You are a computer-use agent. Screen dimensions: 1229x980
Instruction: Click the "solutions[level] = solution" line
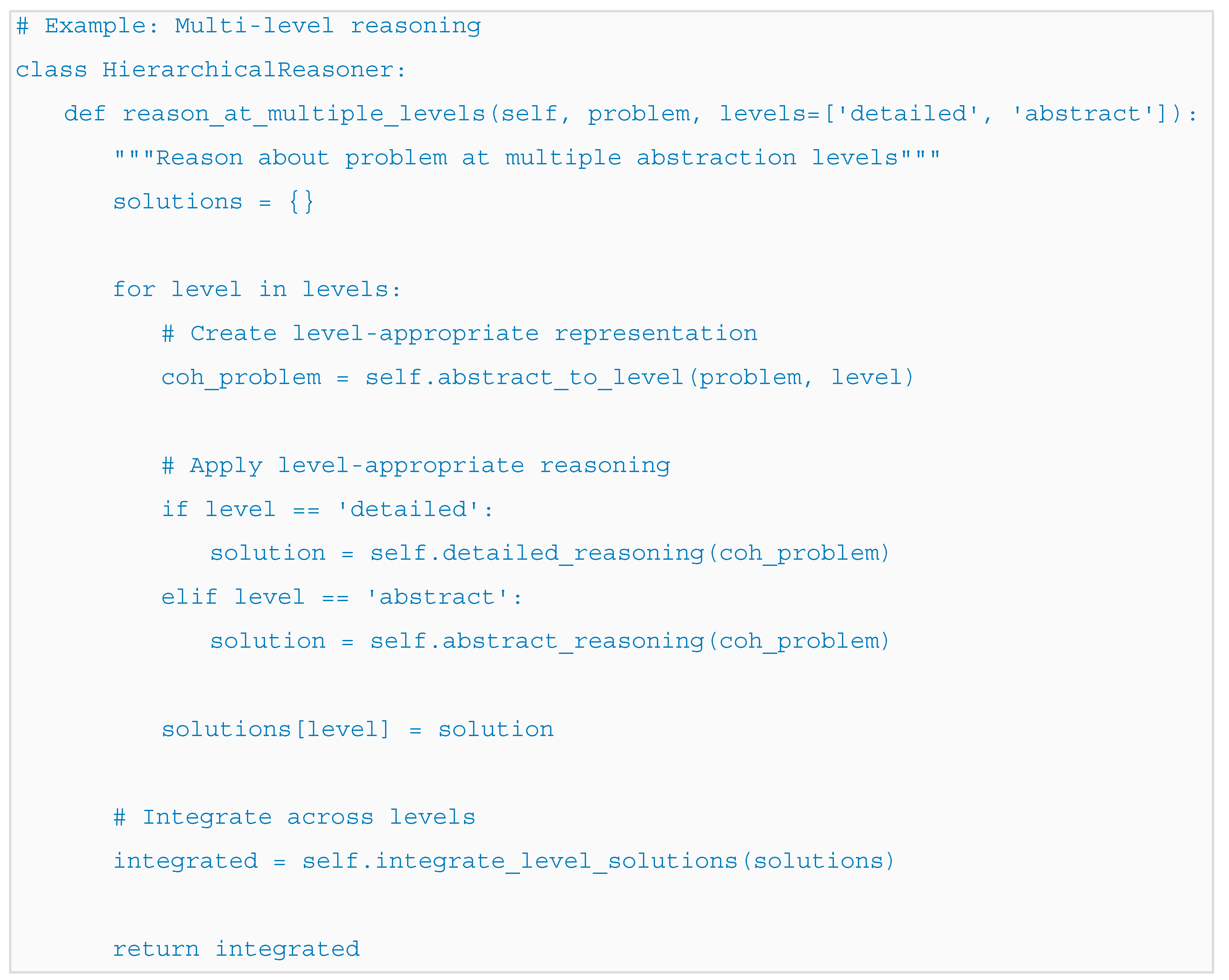(x=358, y=730)
